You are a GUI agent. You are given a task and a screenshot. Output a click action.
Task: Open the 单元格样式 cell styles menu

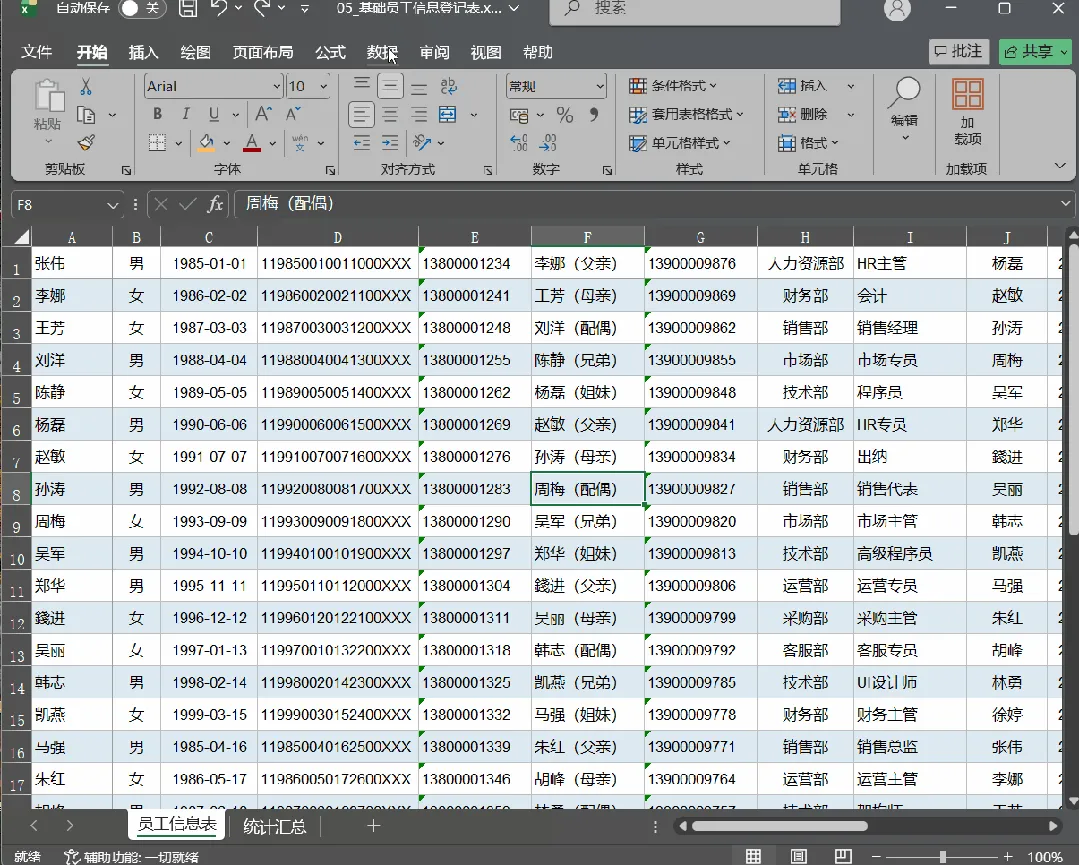click(x=680, y=143)
